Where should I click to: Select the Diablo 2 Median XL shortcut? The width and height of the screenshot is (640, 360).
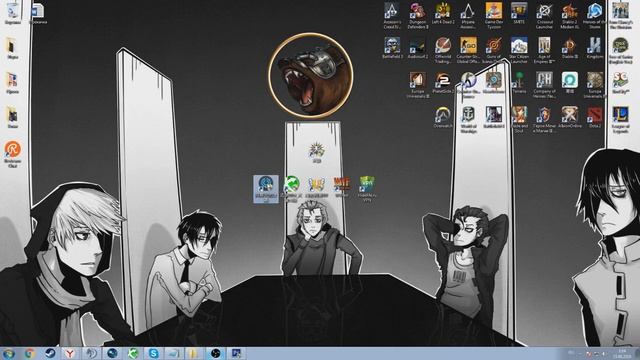(569, 16)
